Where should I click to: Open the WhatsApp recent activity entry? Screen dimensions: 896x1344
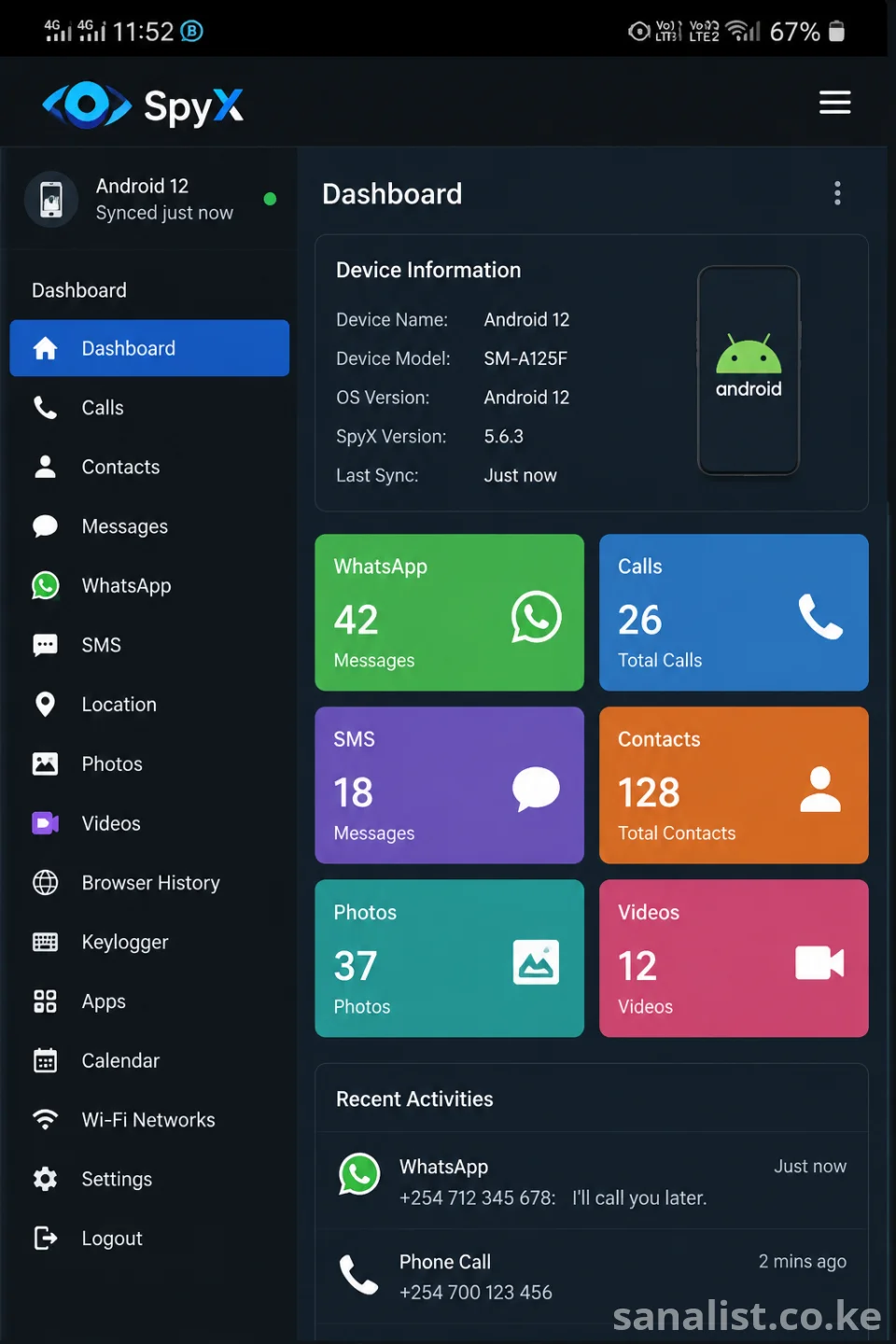coord(592,1182)
